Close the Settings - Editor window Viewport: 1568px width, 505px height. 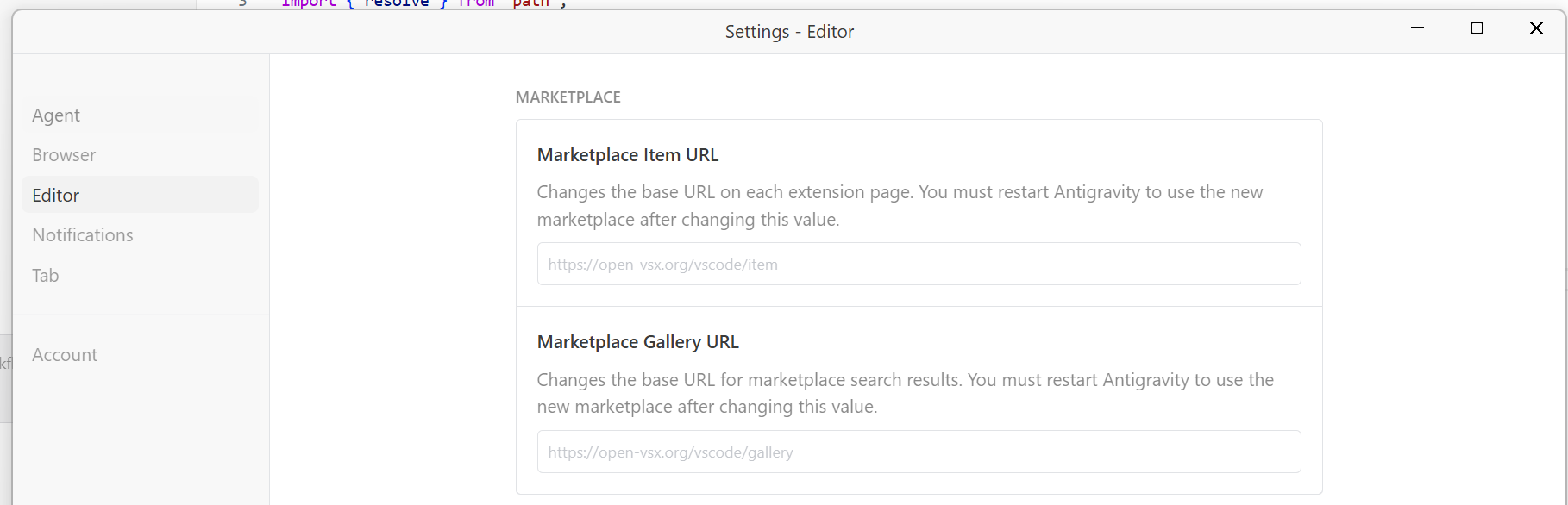coord(1536,28)
